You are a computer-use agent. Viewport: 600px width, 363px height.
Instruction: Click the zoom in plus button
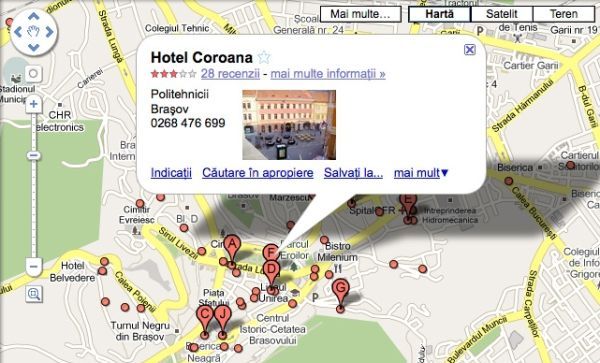[x=34, y=104]
